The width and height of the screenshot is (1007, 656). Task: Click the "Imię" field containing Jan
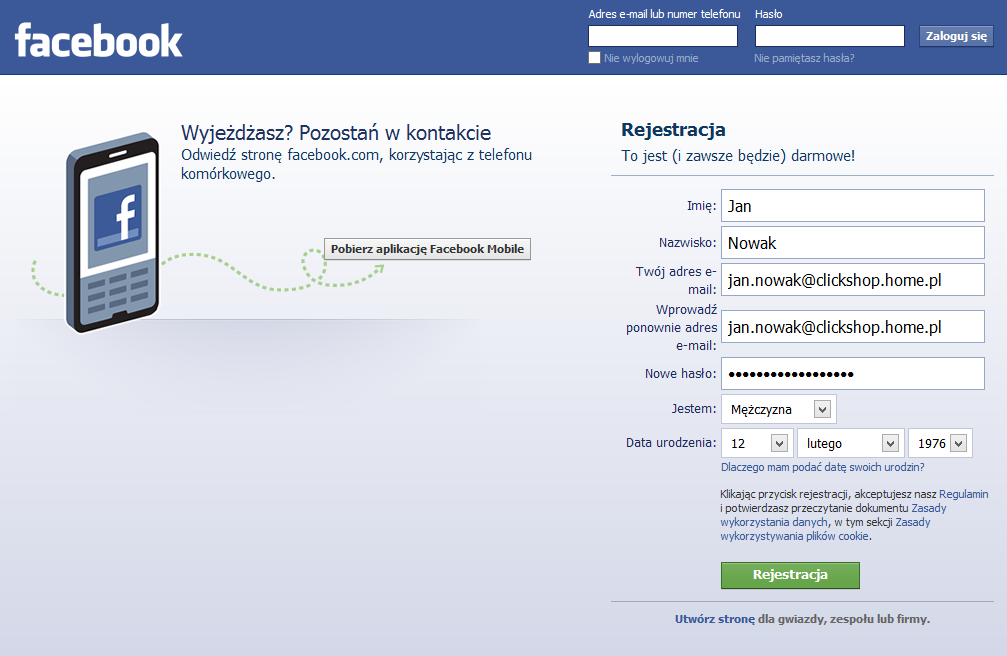(x=851, y=205)
